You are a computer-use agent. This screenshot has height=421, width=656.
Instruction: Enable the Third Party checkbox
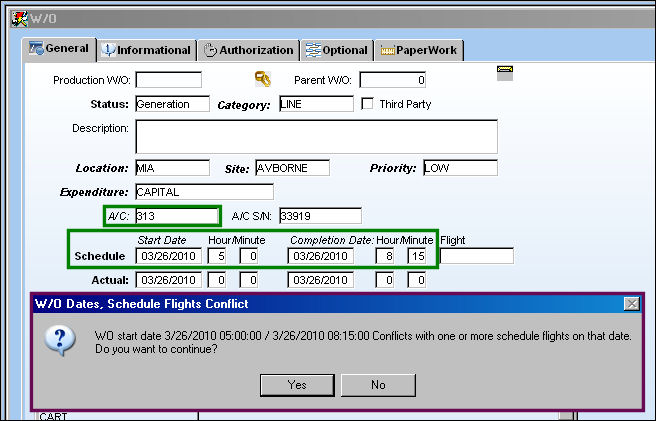[367, 104]
